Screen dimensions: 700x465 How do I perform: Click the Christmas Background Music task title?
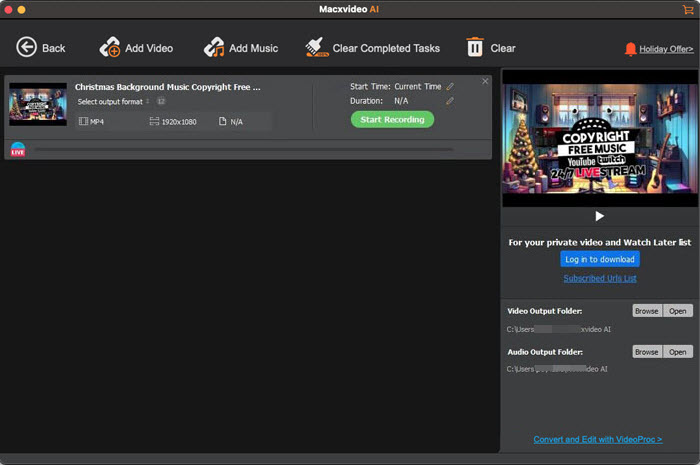[167, 87]
